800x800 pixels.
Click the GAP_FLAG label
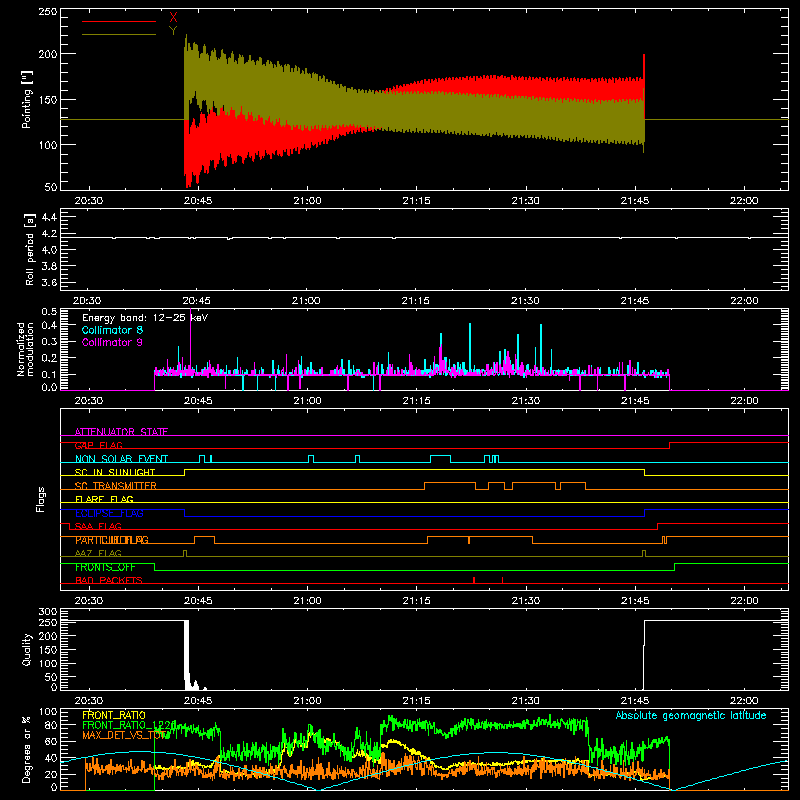(x=98, y=445)
